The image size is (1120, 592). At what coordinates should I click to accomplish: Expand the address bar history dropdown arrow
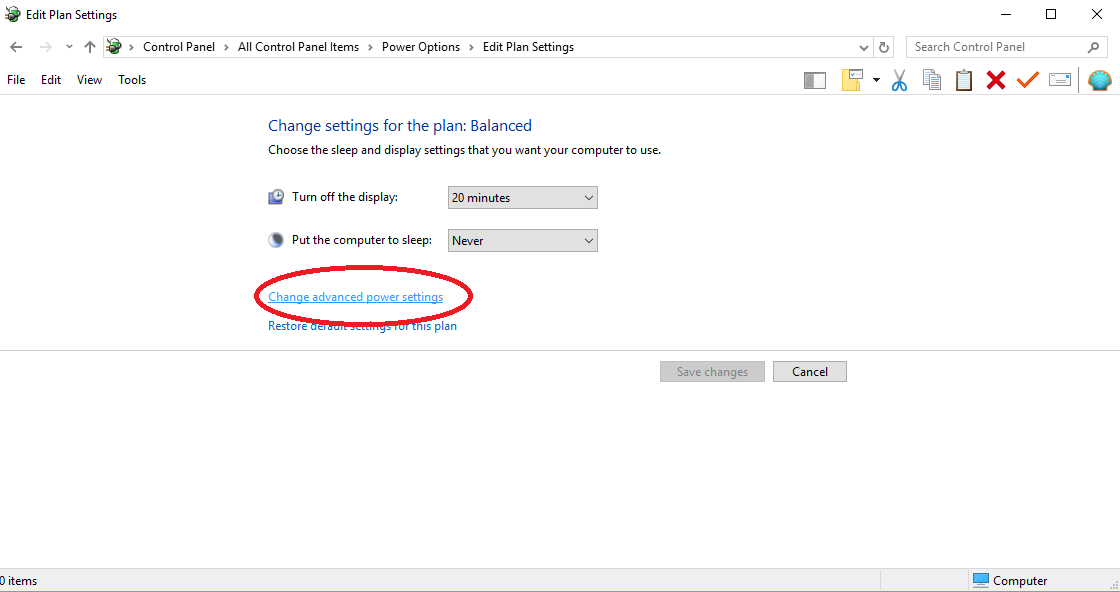(864, 47)
